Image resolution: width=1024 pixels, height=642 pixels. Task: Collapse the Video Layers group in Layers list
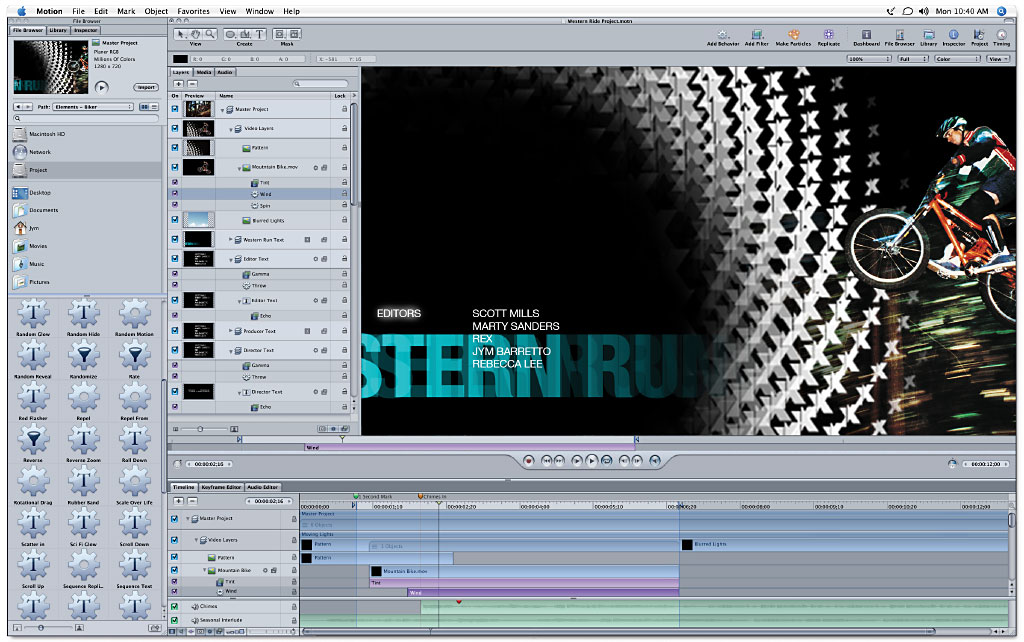(231, 129)
